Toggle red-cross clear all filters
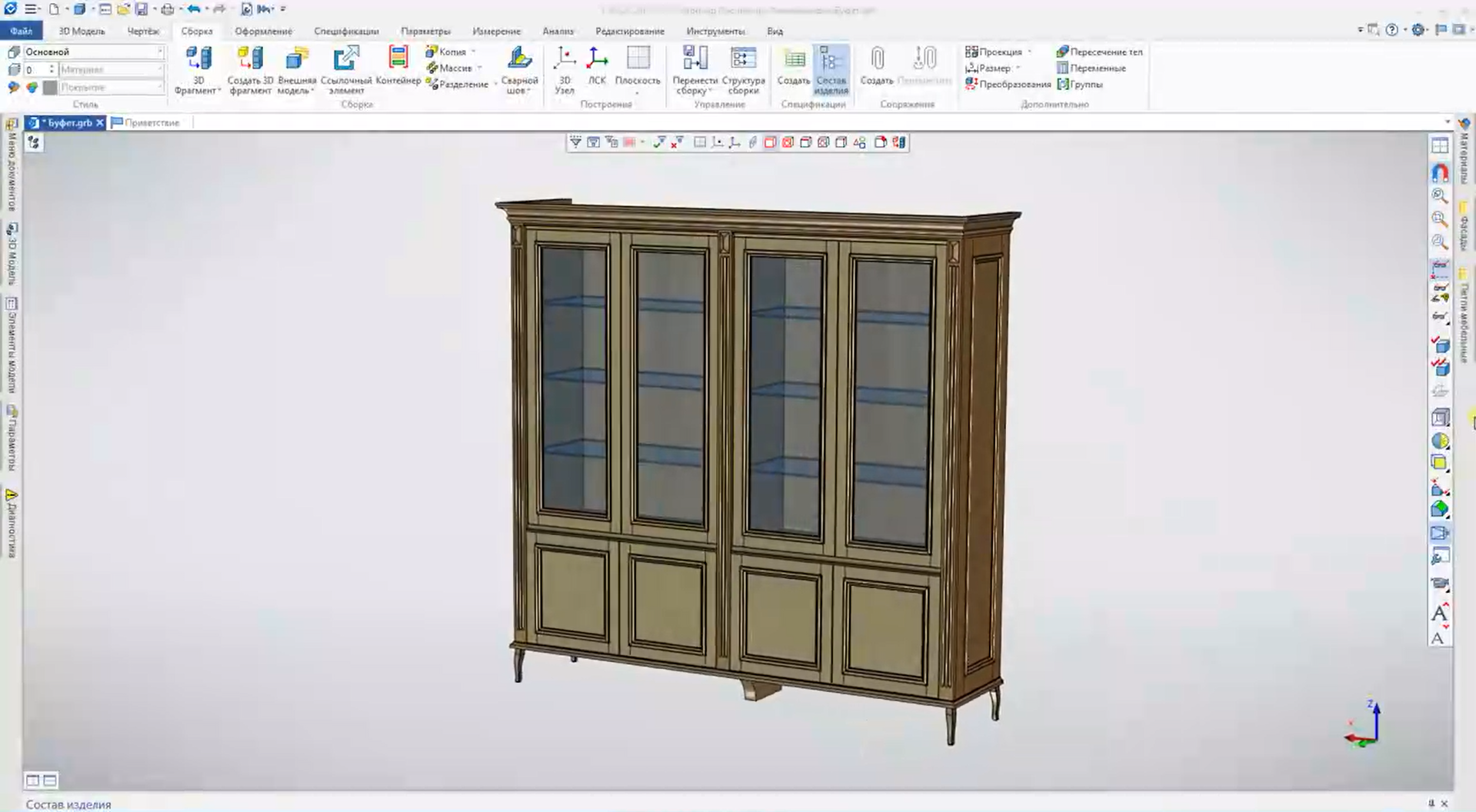This screenshot has height=812, width=1476. tap(677, 142)
